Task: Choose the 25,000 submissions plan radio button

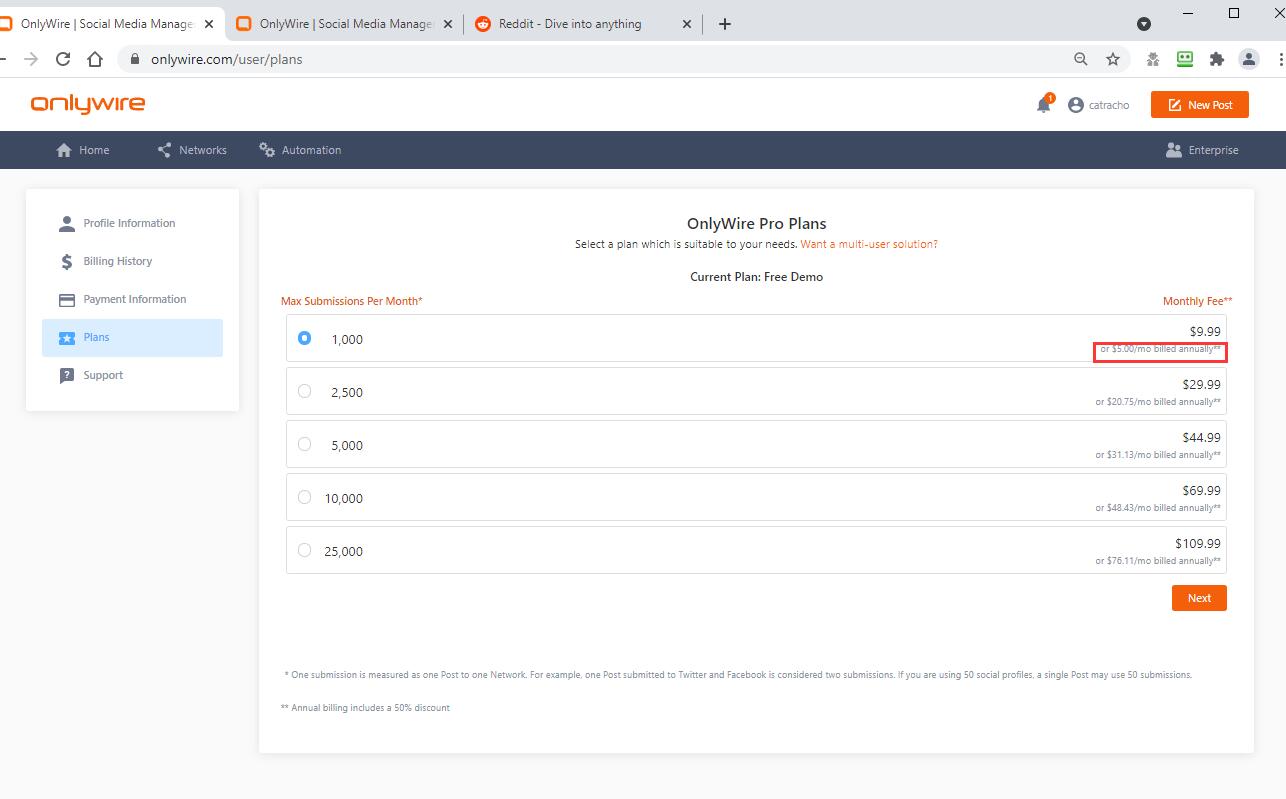Action: (305, 550)
